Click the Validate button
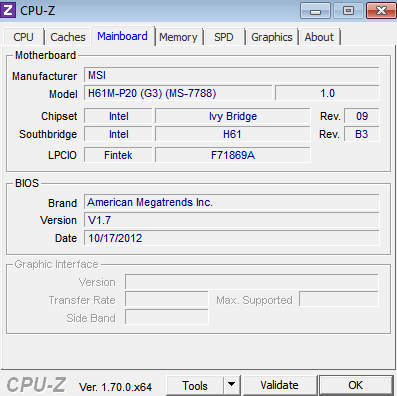The image size is (397, 396). (279, 385)
